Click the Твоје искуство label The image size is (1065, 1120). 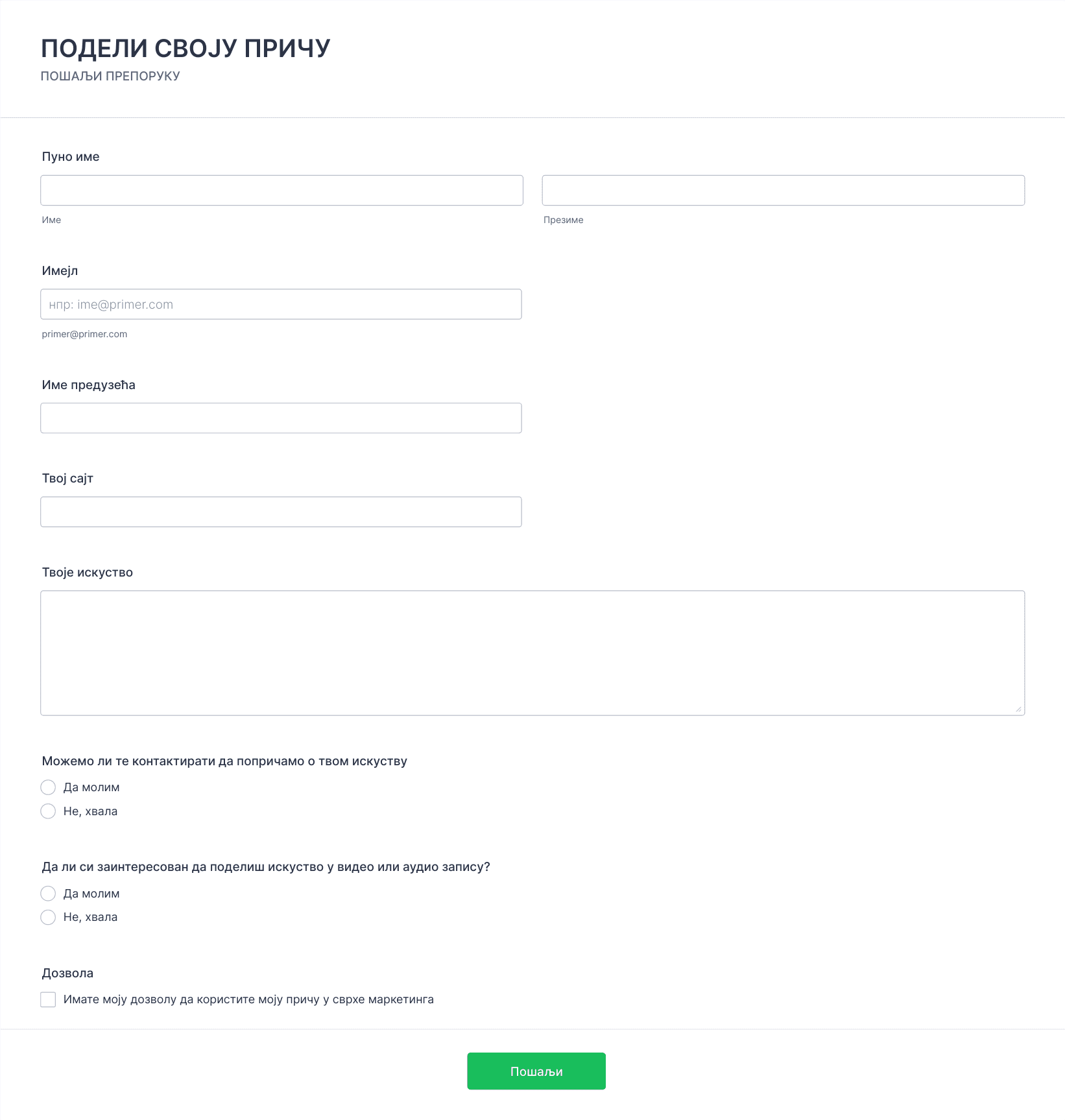pyautogui.click(x=88, y=573)
